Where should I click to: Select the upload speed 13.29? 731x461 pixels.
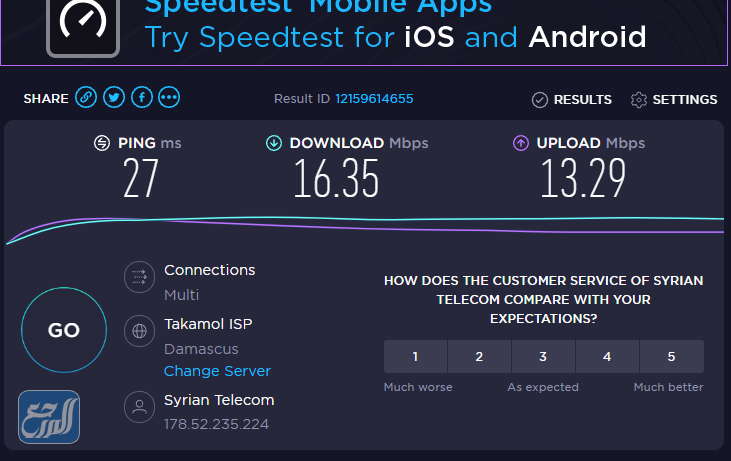point(583,178)
